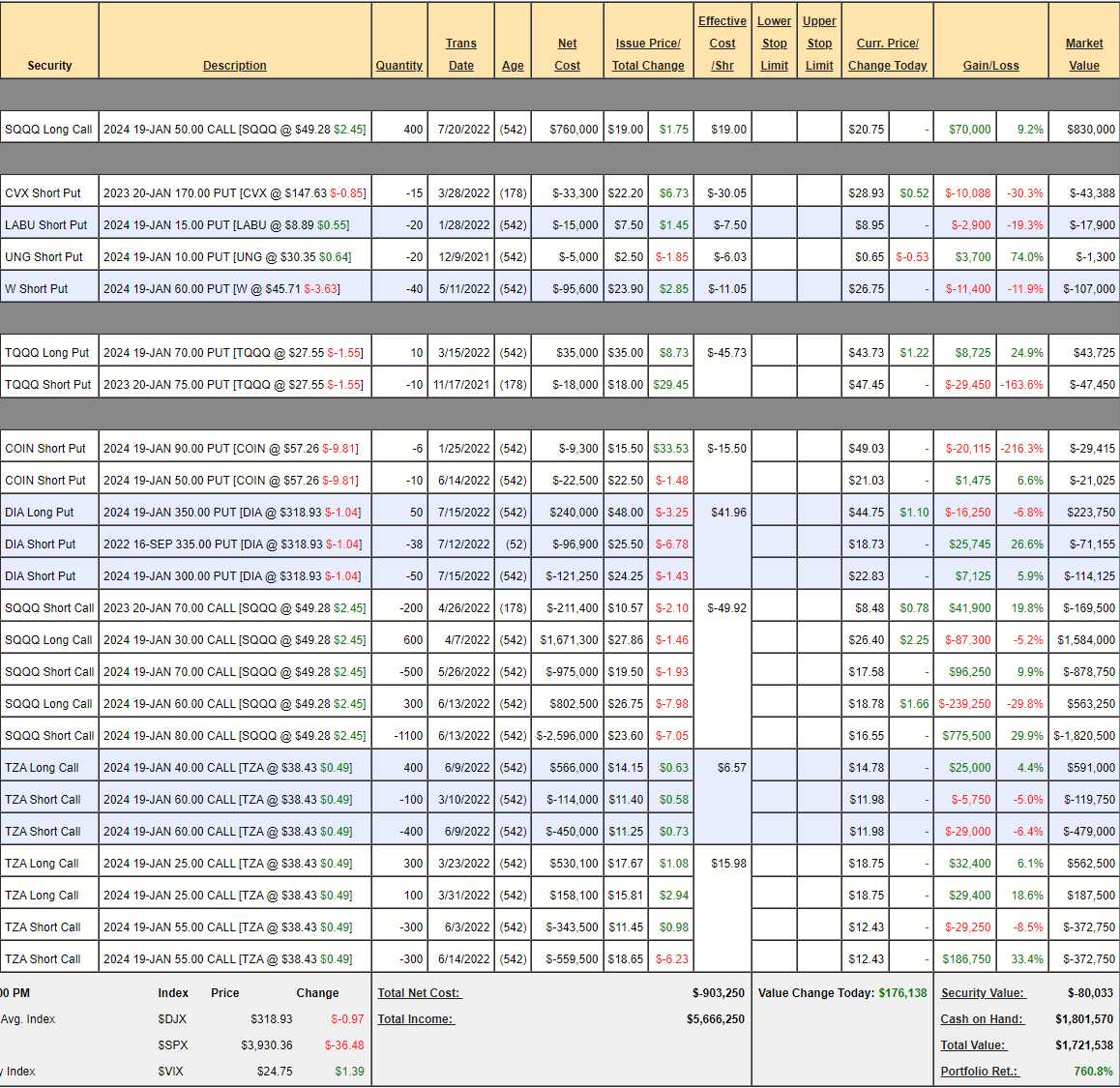Click the Cash on Hand label
Screen dimensions: 1120x1088
(x=981, y=1019)
